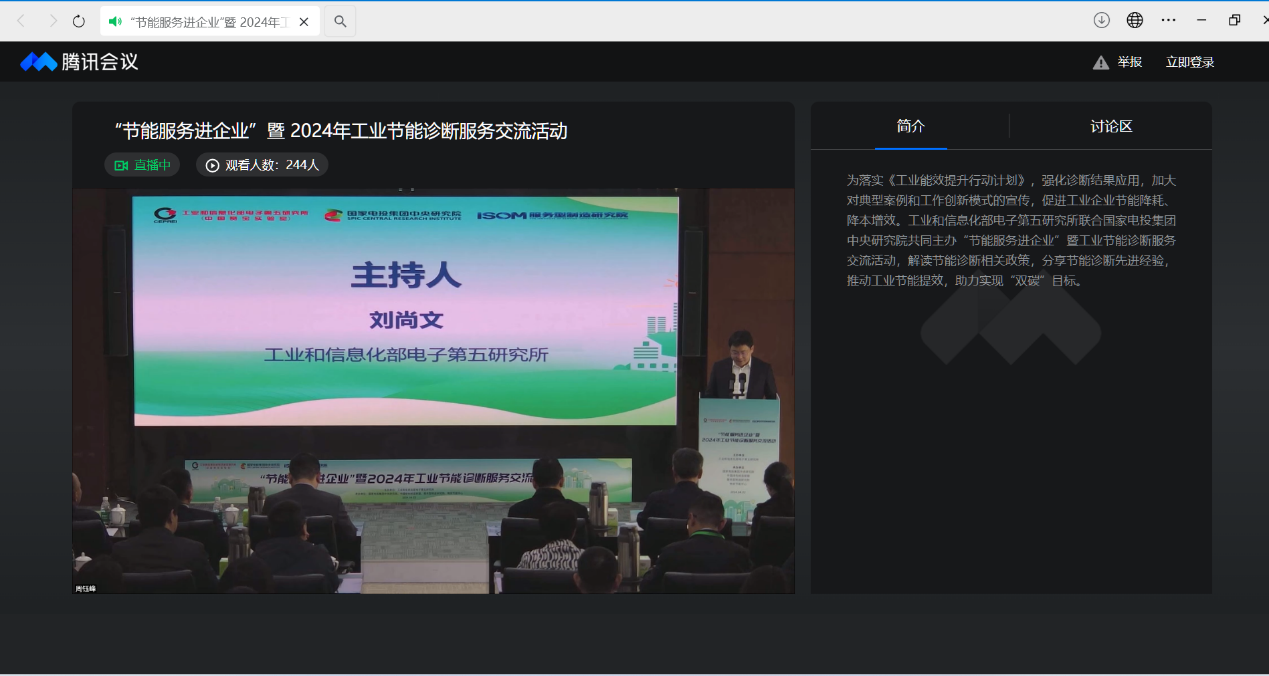Select the "节能服务进企业" browser tab
Image resolution: width=1269 pixels, height=676 pixels.
pos(210,21)
